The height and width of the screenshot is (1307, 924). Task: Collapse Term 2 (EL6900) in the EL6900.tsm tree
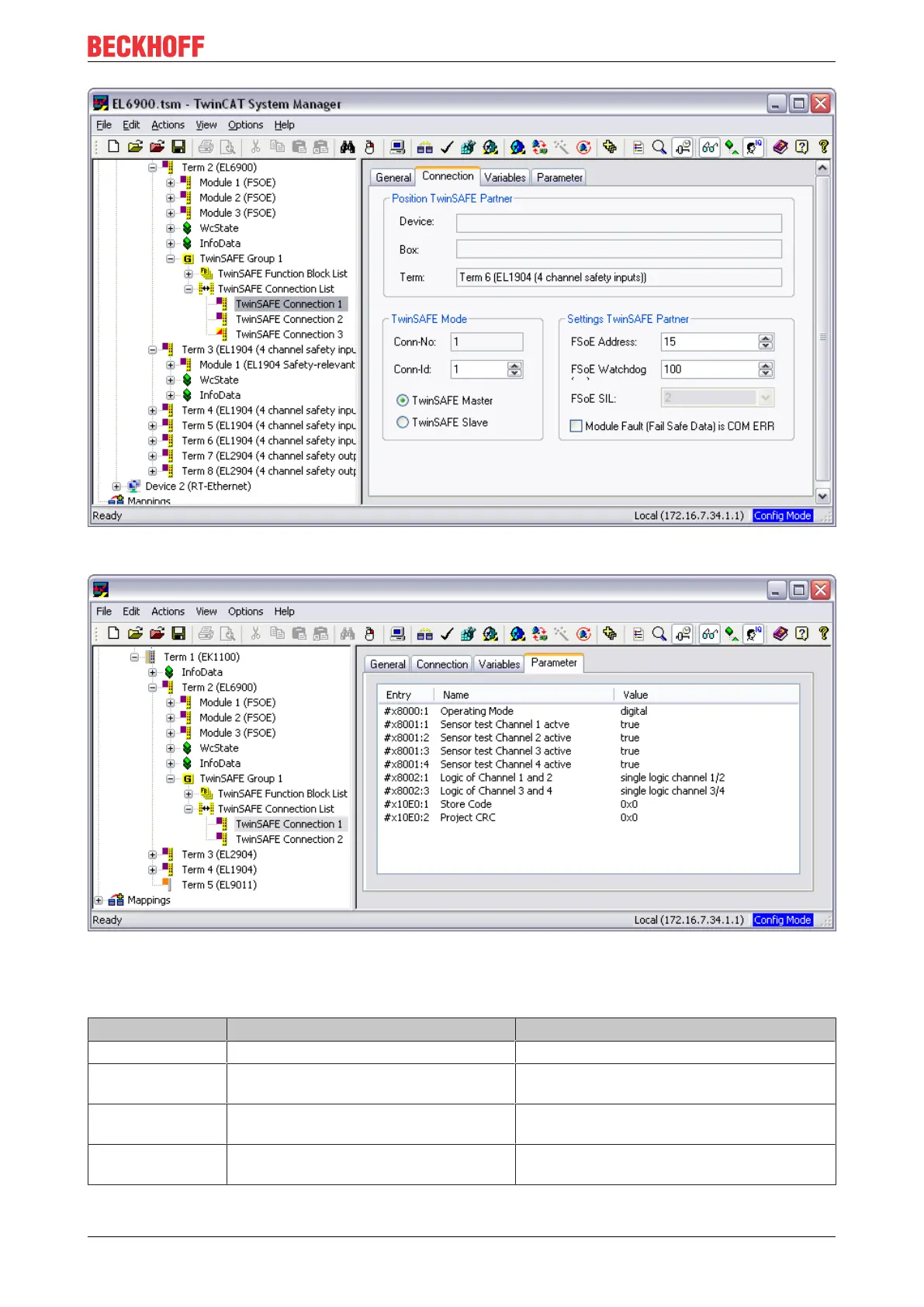(153, 168)
